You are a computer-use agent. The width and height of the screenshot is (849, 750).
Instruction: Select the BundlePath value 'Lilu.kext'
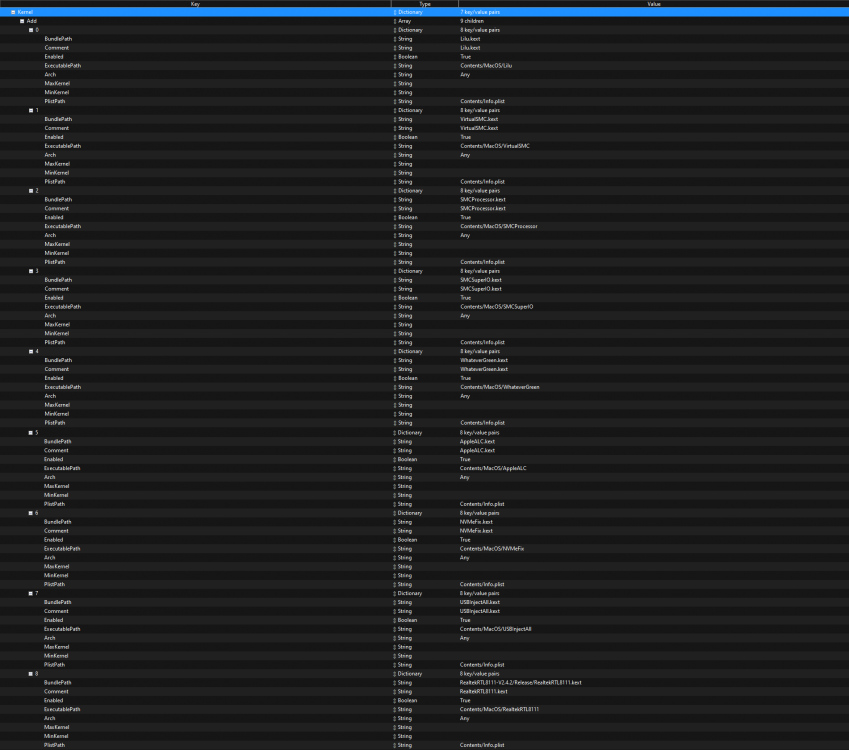pos(470,39)
